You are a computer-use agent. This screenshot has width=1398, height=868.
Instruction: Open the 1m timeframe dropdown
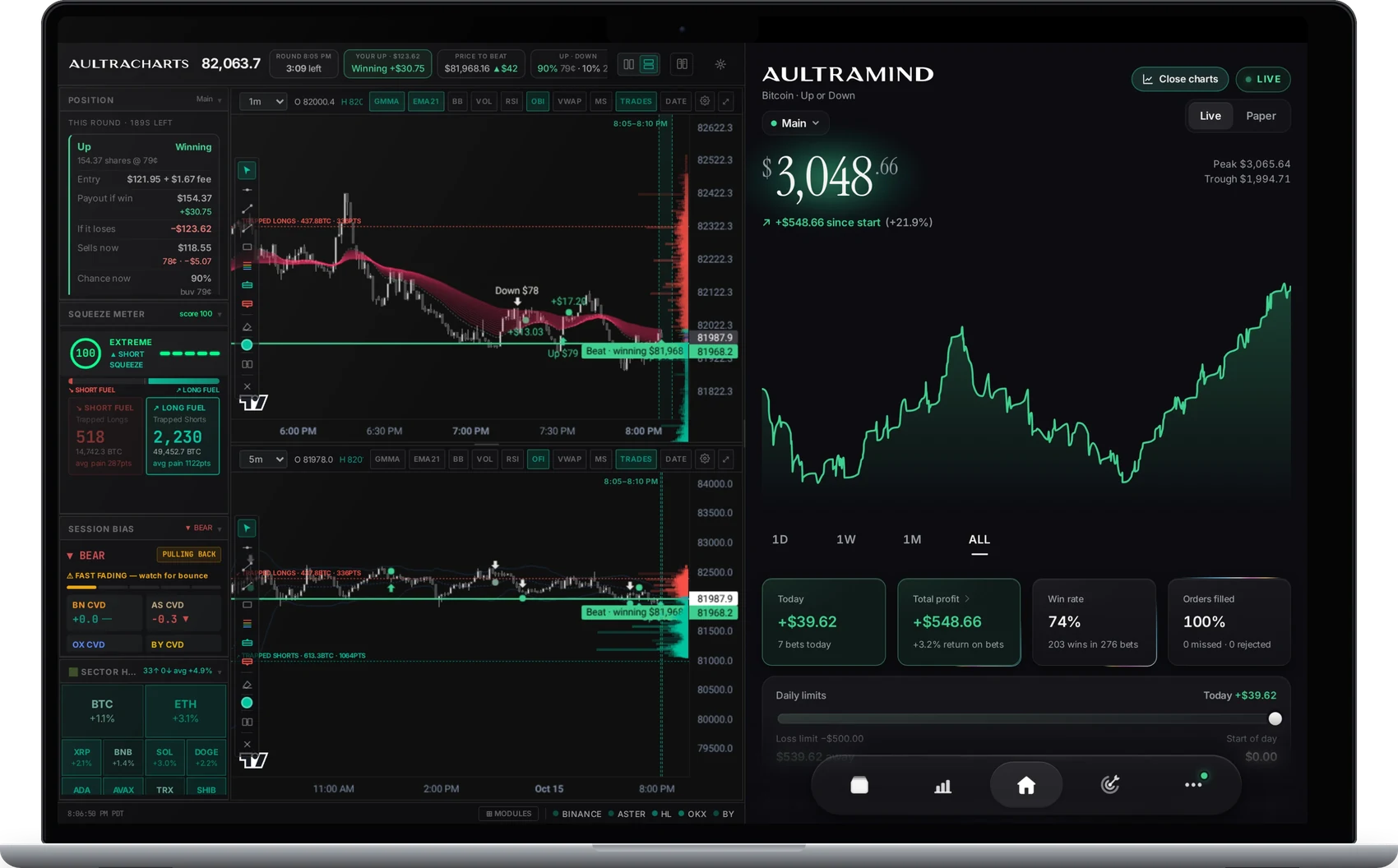[x=263, y=101]
